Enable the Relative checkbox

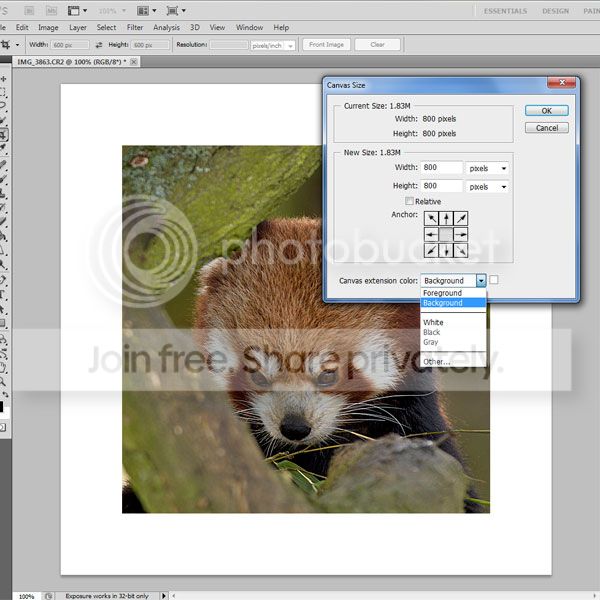pos(410,201)
